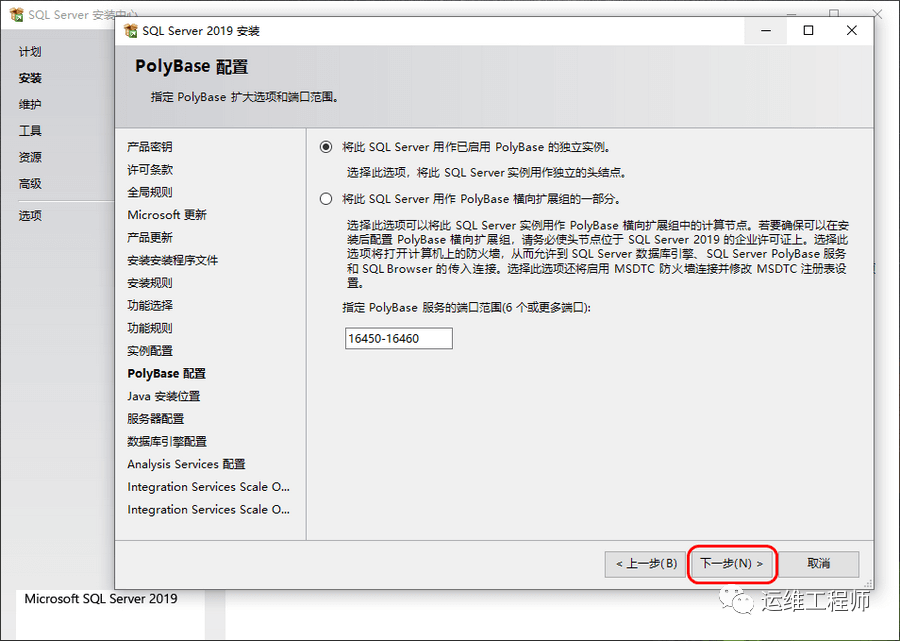Select standalone PolyBase instance radio option
Image resolution: width=900 pixels, height=641 pixels.
[x=326, y=147]
